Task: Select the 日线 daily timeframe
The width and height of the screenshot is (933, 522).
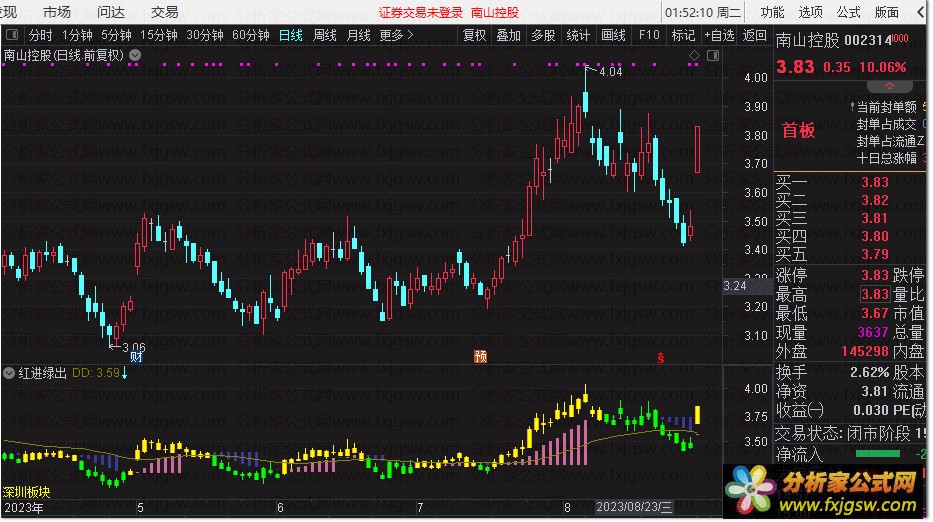Action: point(291,35)
